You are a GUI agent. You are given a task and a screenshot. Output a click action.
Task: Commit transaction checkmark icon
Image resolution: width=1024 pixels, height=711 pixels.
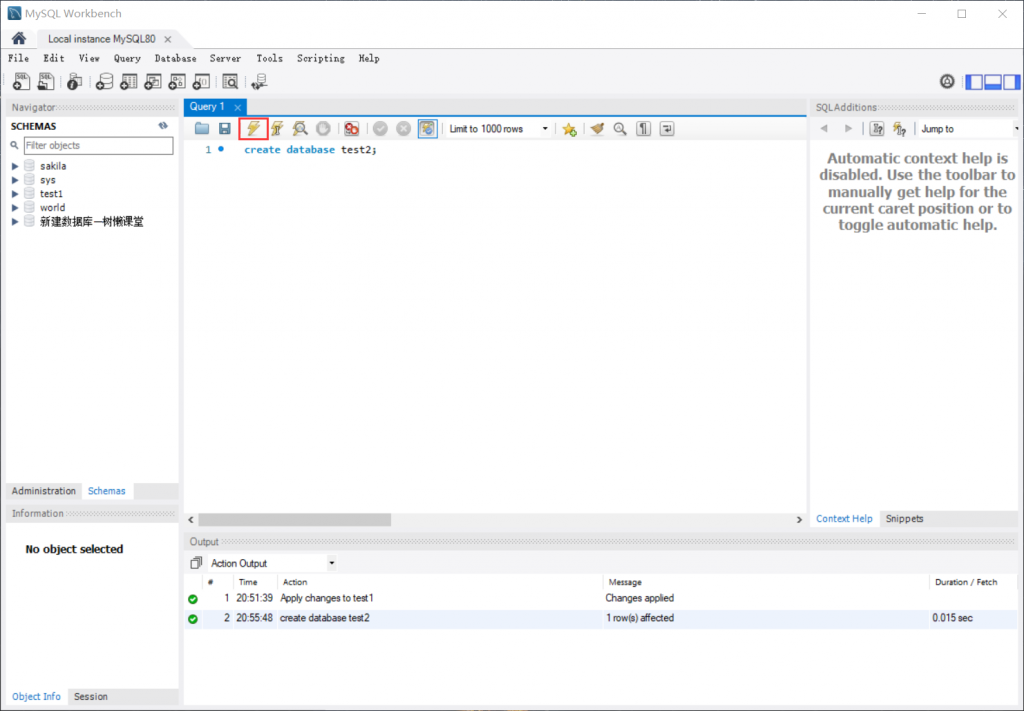tap(380, 129)
